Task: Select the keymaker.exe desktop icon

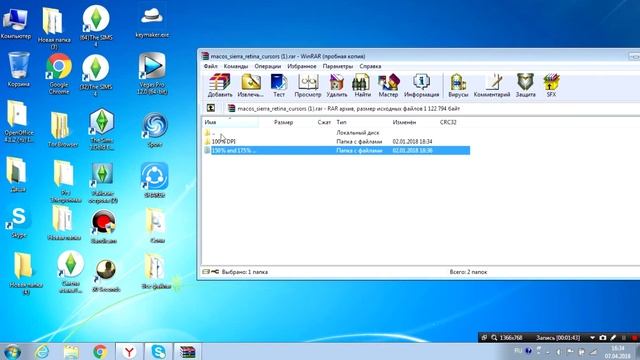Action: 152,22
